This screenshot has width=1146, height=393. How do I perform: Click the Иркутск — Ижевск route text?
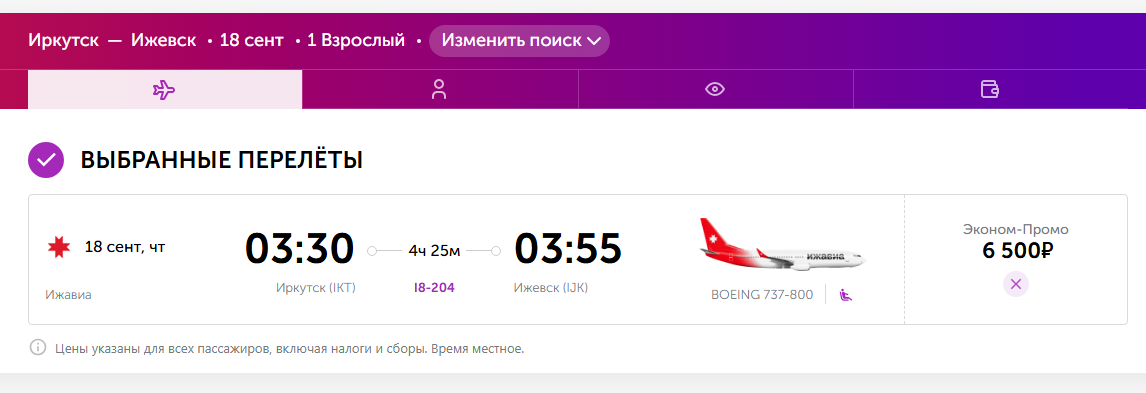113,40
